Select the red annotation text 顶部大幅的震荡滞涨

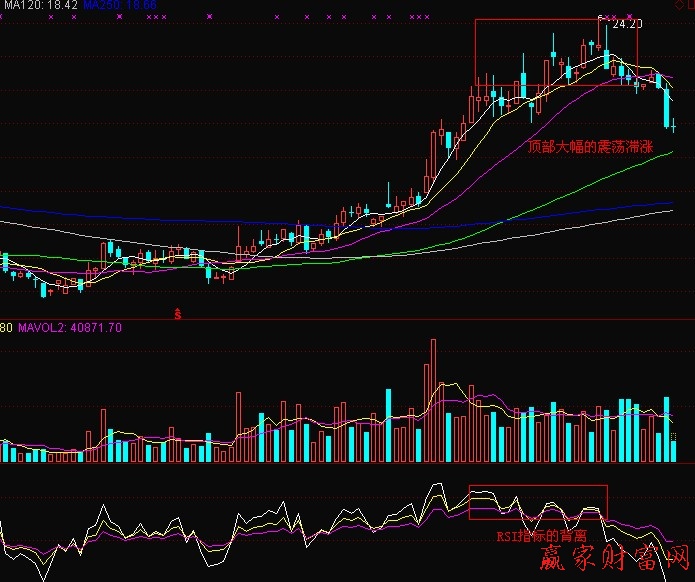click(x=590, y=147)
